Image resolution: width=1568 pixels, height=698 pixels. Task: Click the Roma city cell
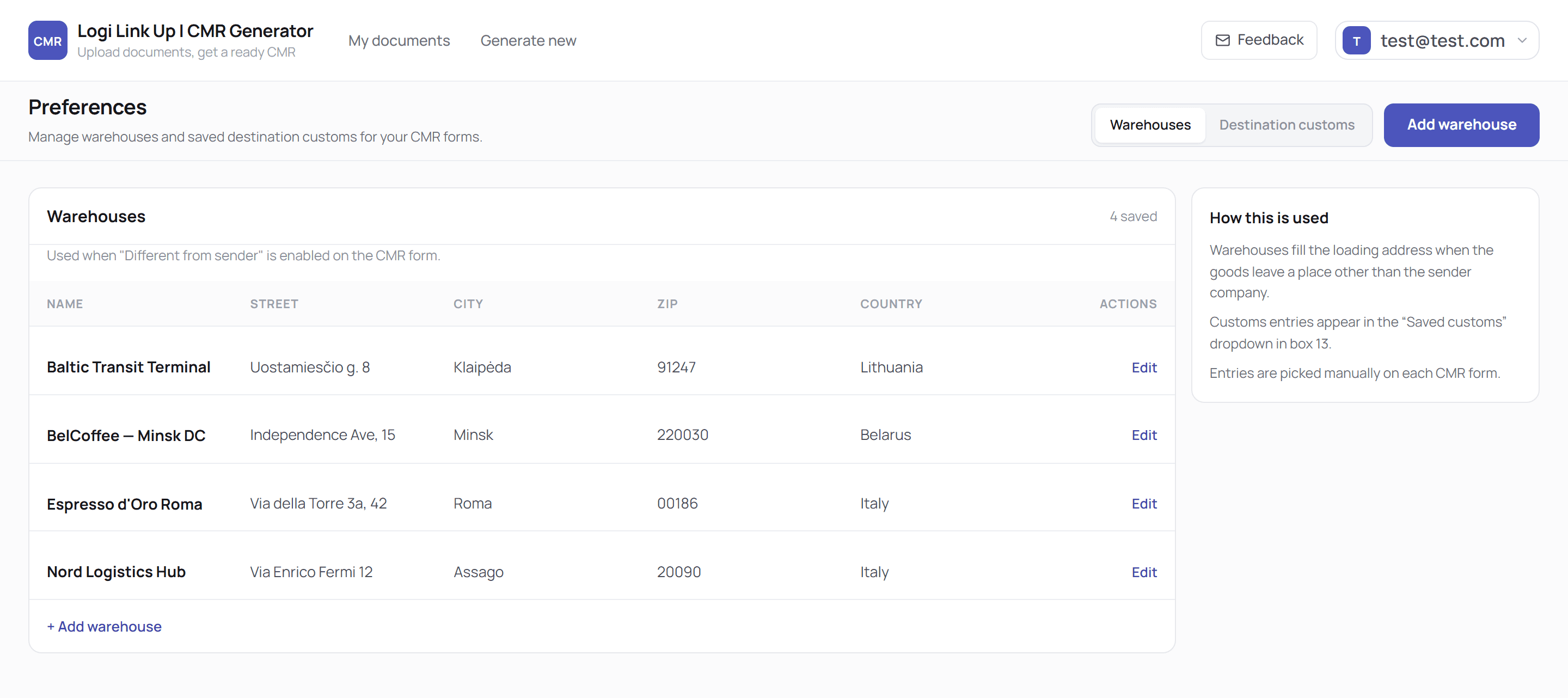(x=473, y=504)
